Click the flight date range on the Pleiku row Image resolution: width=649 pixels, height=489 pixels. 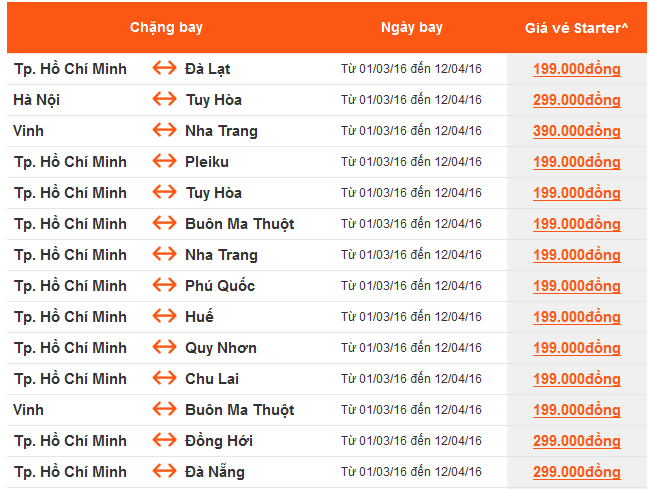pyautogui.click(x=411, y=162)
